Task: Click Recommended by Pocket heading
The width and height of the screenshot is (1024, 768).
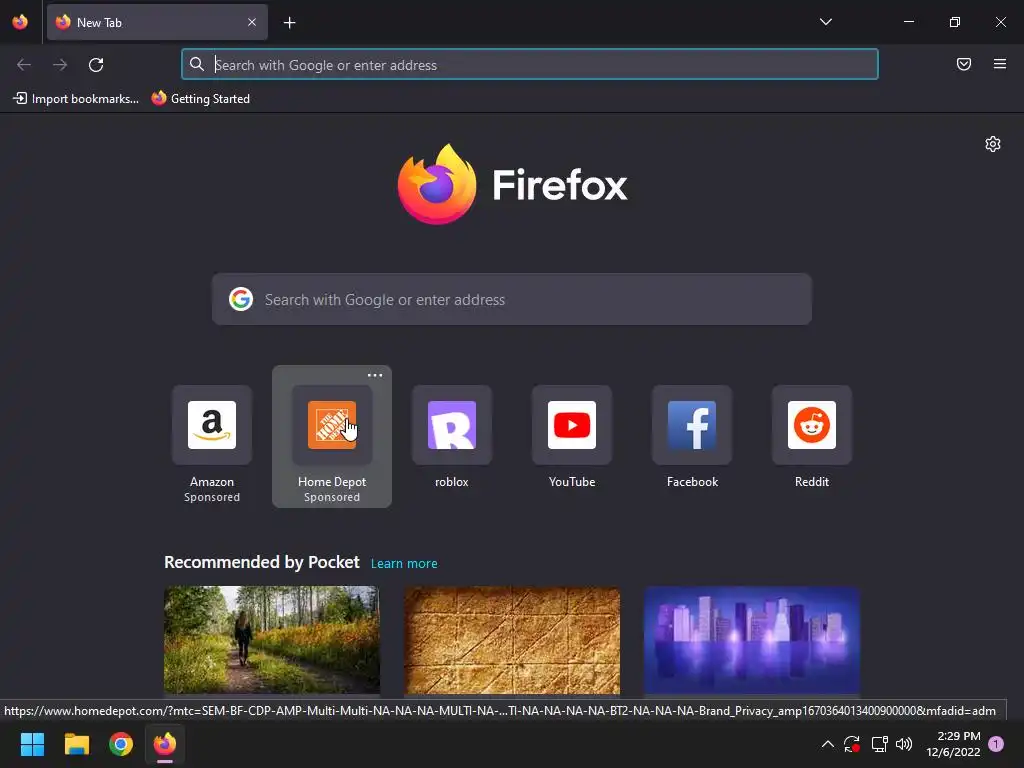Action: (262, 562)
